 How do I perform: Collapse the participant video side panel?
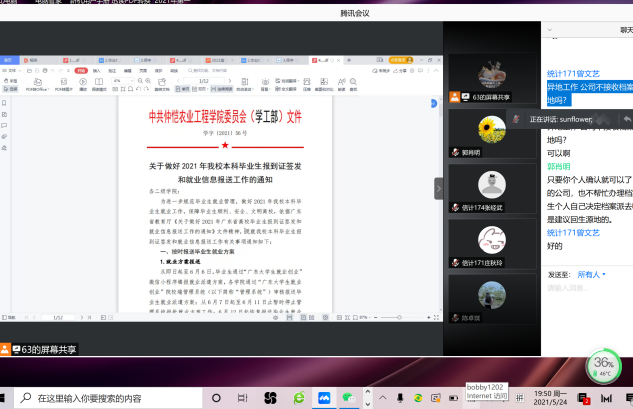(438, 189)
